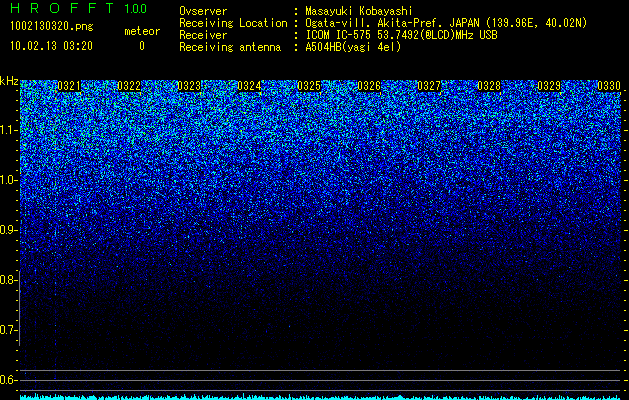Click the 0.7 frequency axis label
Viewport: 629px width, 400px height.
coord(8,330)
